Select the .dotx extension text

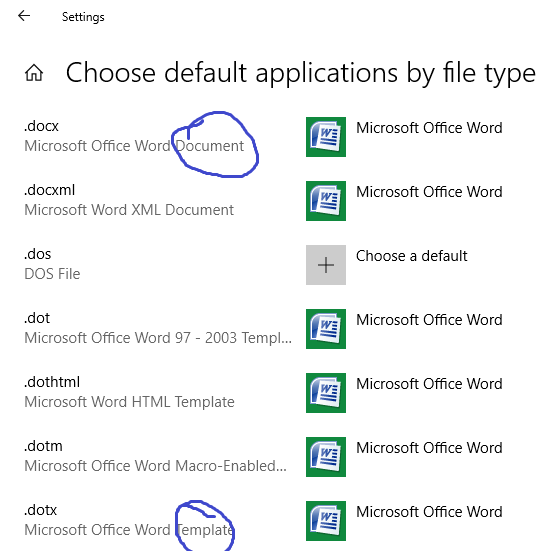40,510
